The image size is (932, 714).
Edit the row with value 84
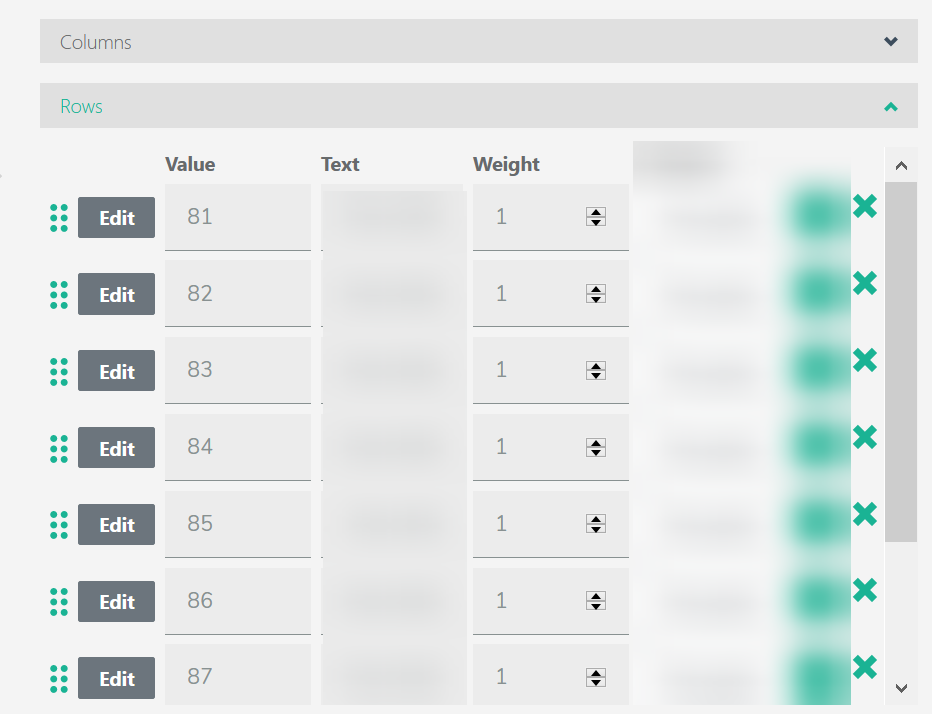point(116,448)
